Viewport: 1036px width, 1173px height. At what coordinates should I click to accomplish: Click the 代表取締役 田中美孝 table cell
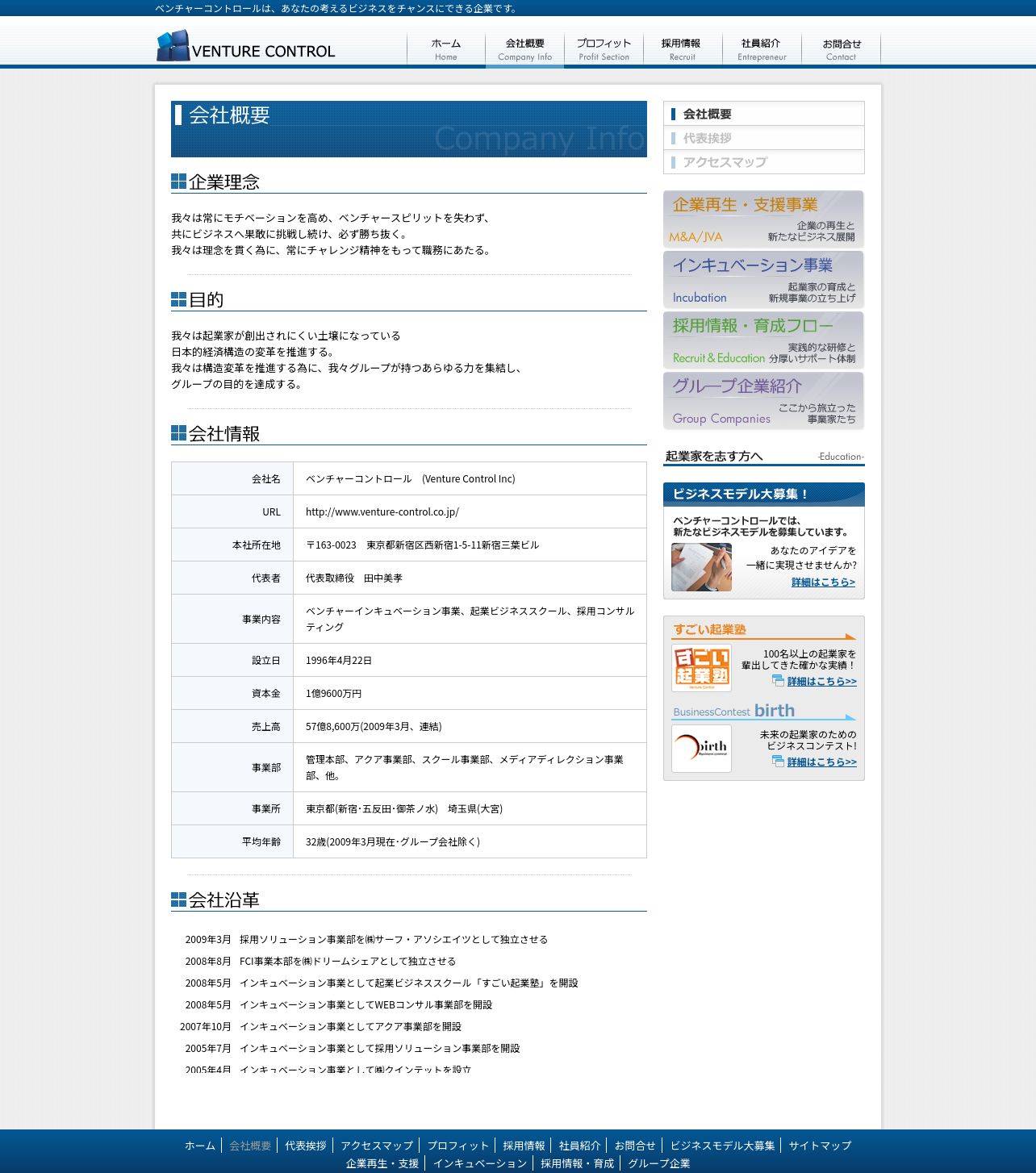pos(470,578)
